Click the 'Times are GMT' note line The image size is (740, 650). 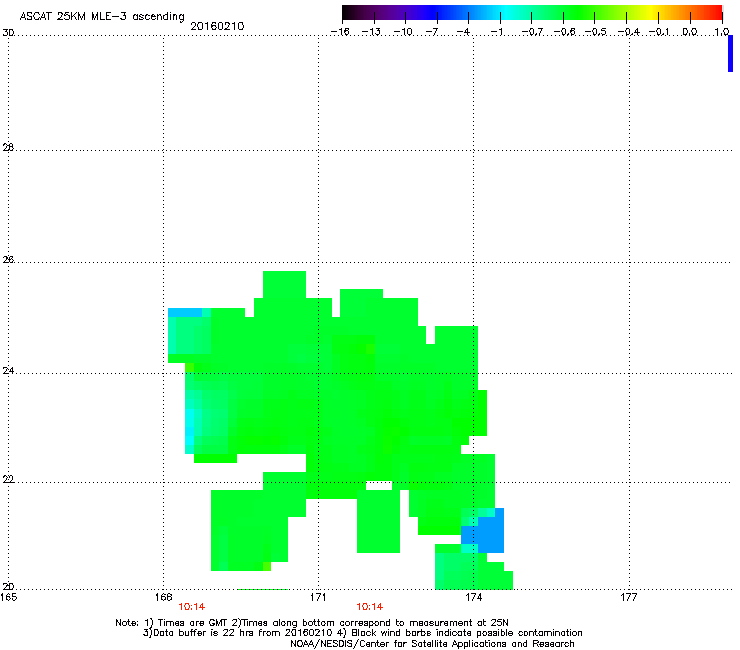(312, 623)
